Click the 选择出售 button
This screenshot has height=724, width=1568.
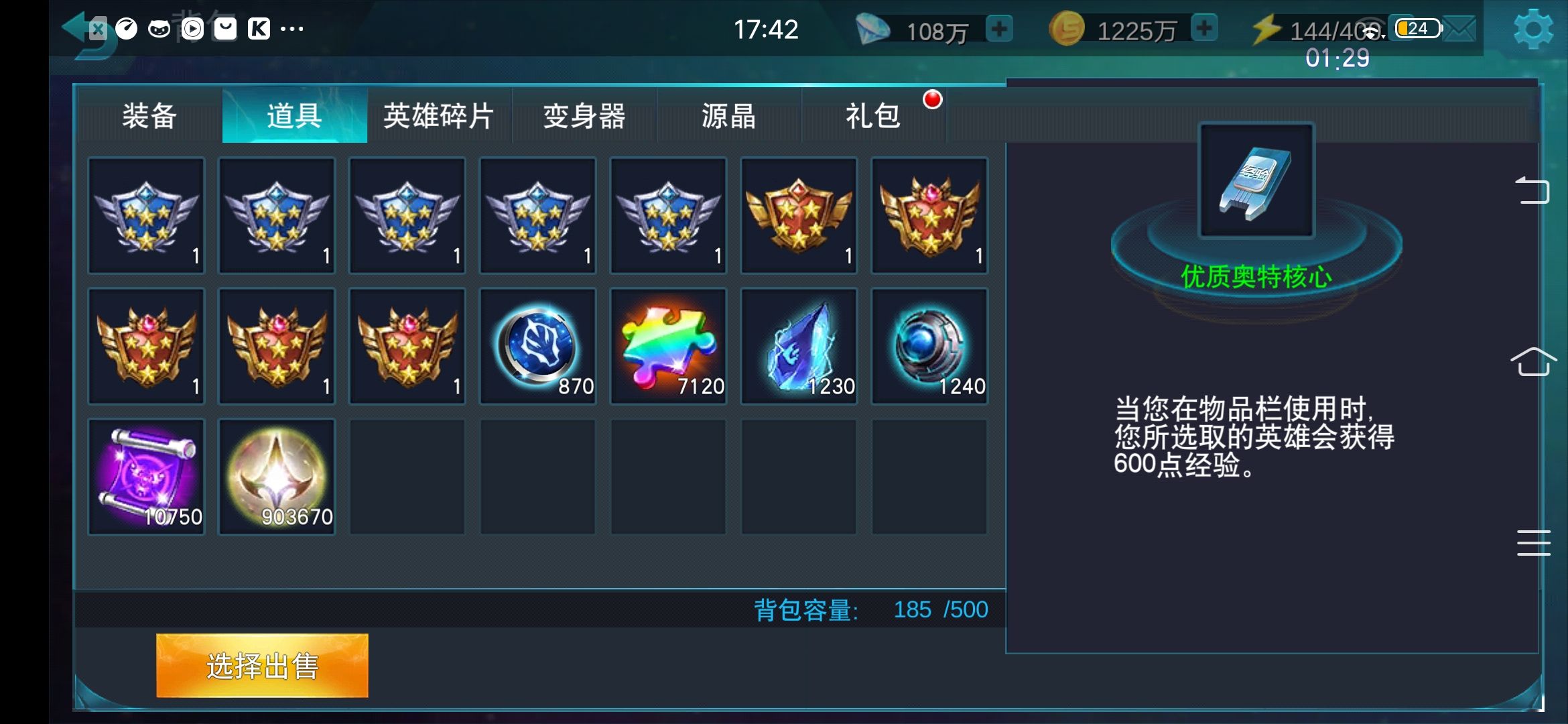(262, 666)
